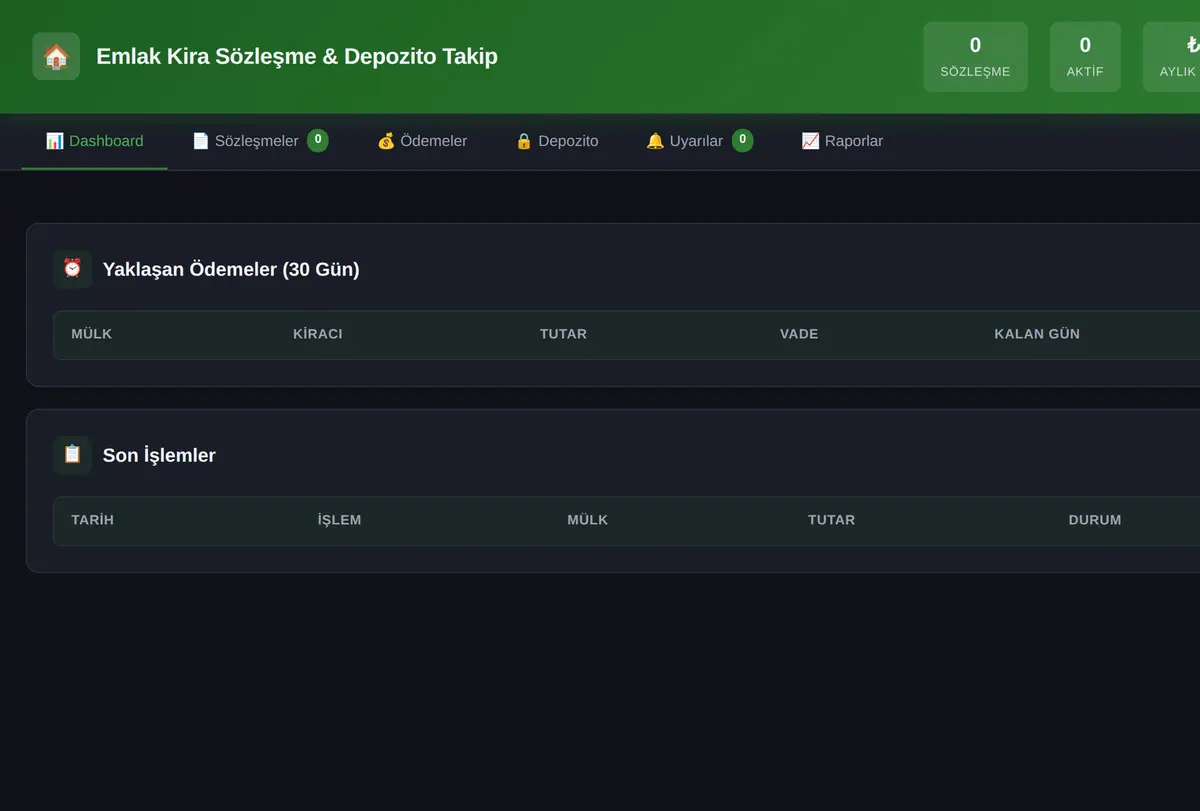1200x811 pixels.
Task: Click the Son İşlemler heading
Action: pos(159,455)
